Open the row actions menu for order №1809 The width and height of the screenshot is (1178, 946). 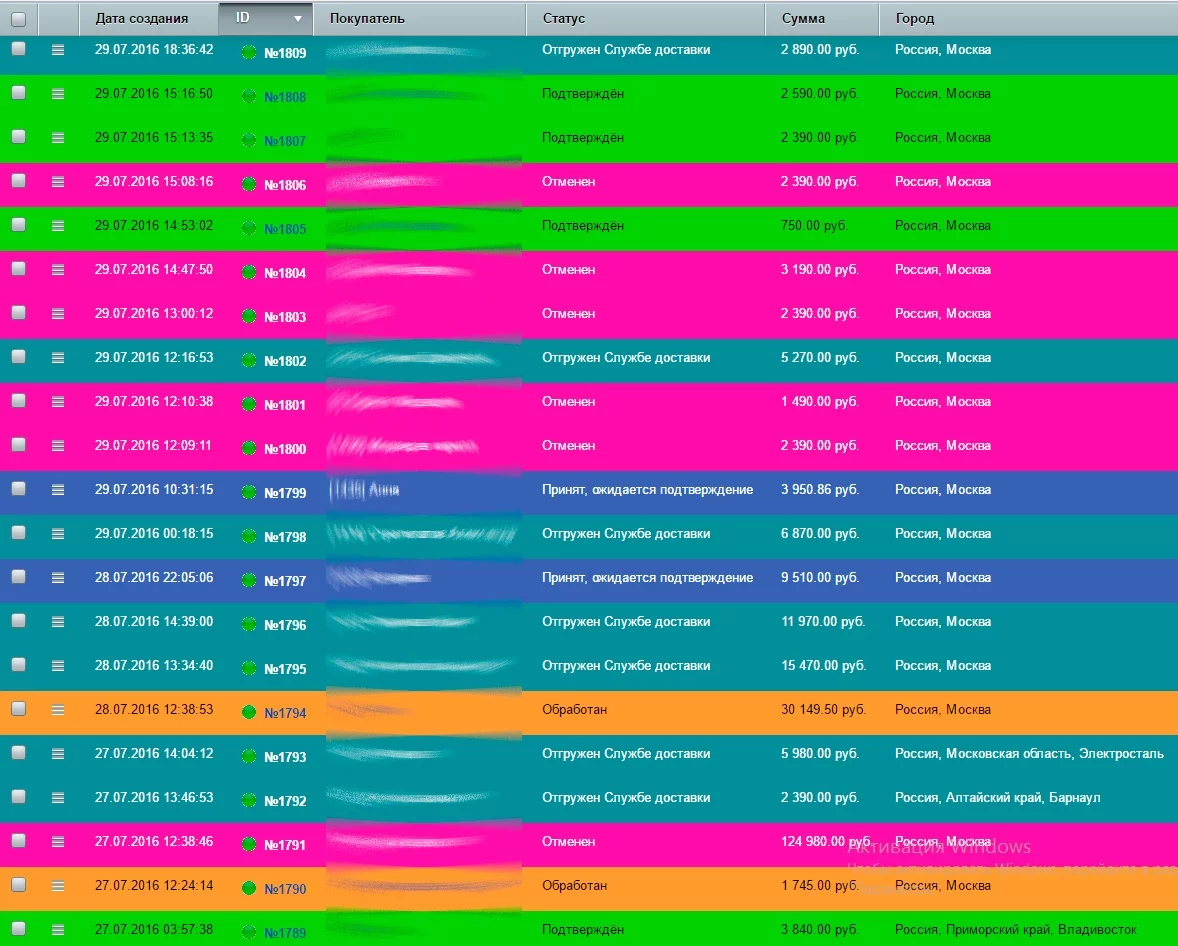coord(58,49)
